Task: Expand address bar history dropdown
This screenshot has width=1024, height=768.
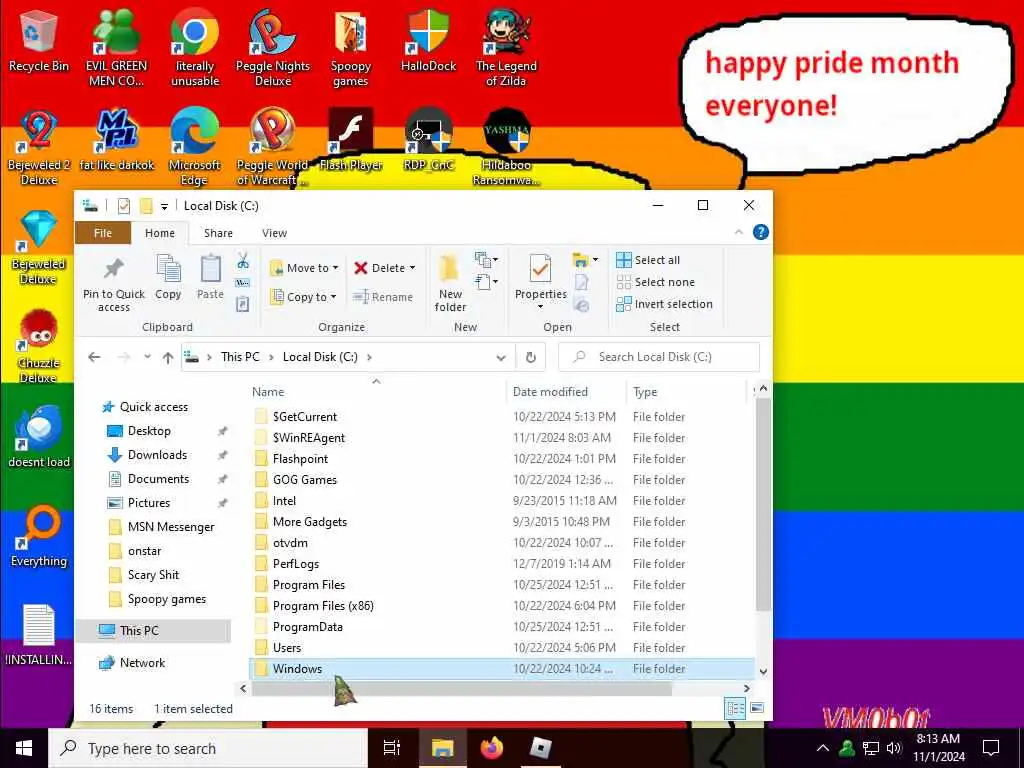Action: 501,357
